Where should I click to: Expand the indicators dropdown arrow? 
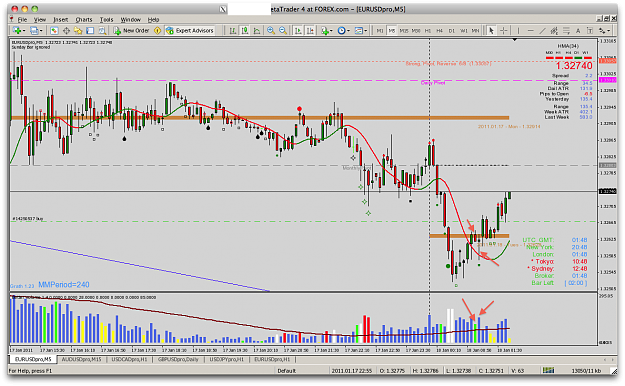[x=331, y=31]
